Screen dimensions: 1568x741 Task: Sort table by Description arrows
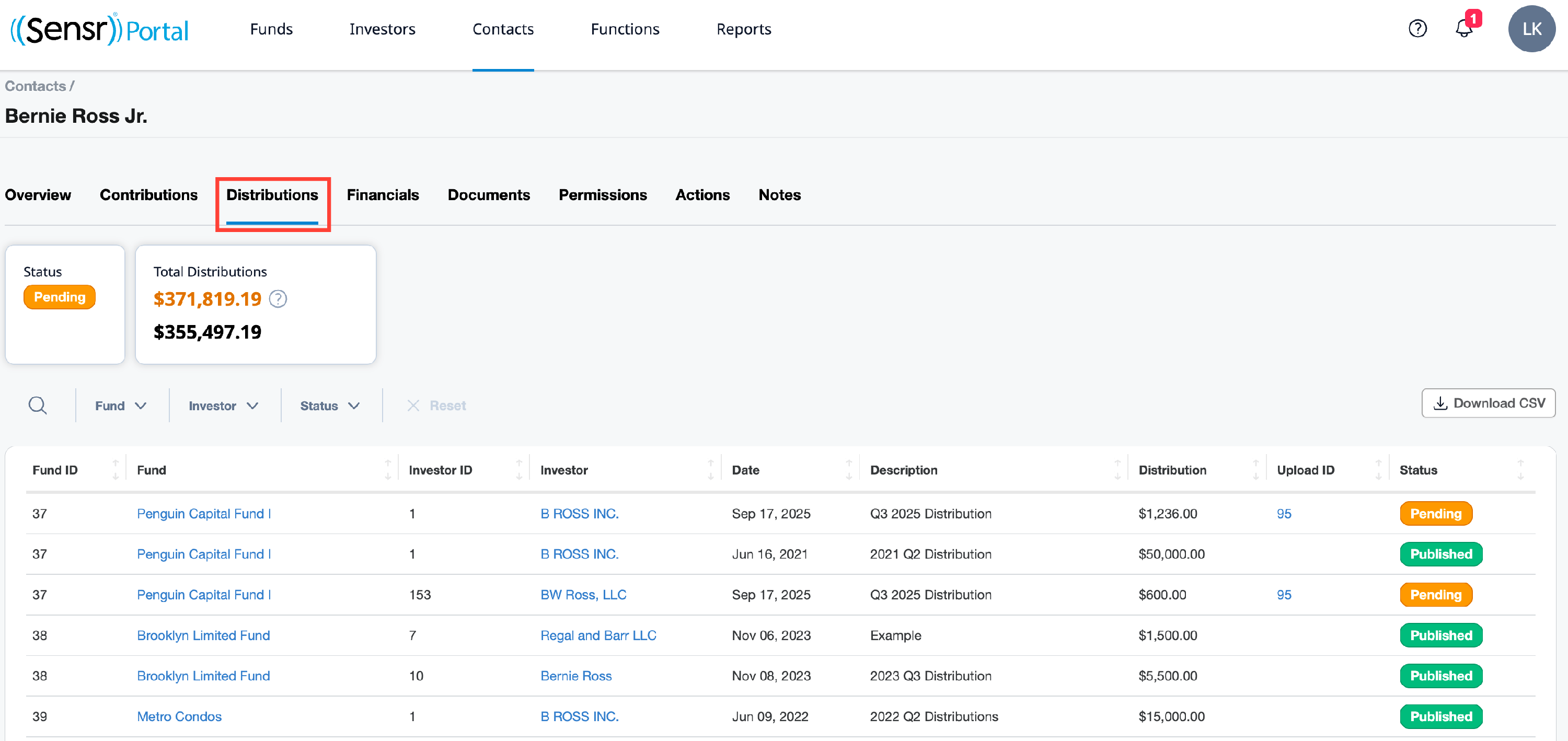point(1117,470)
